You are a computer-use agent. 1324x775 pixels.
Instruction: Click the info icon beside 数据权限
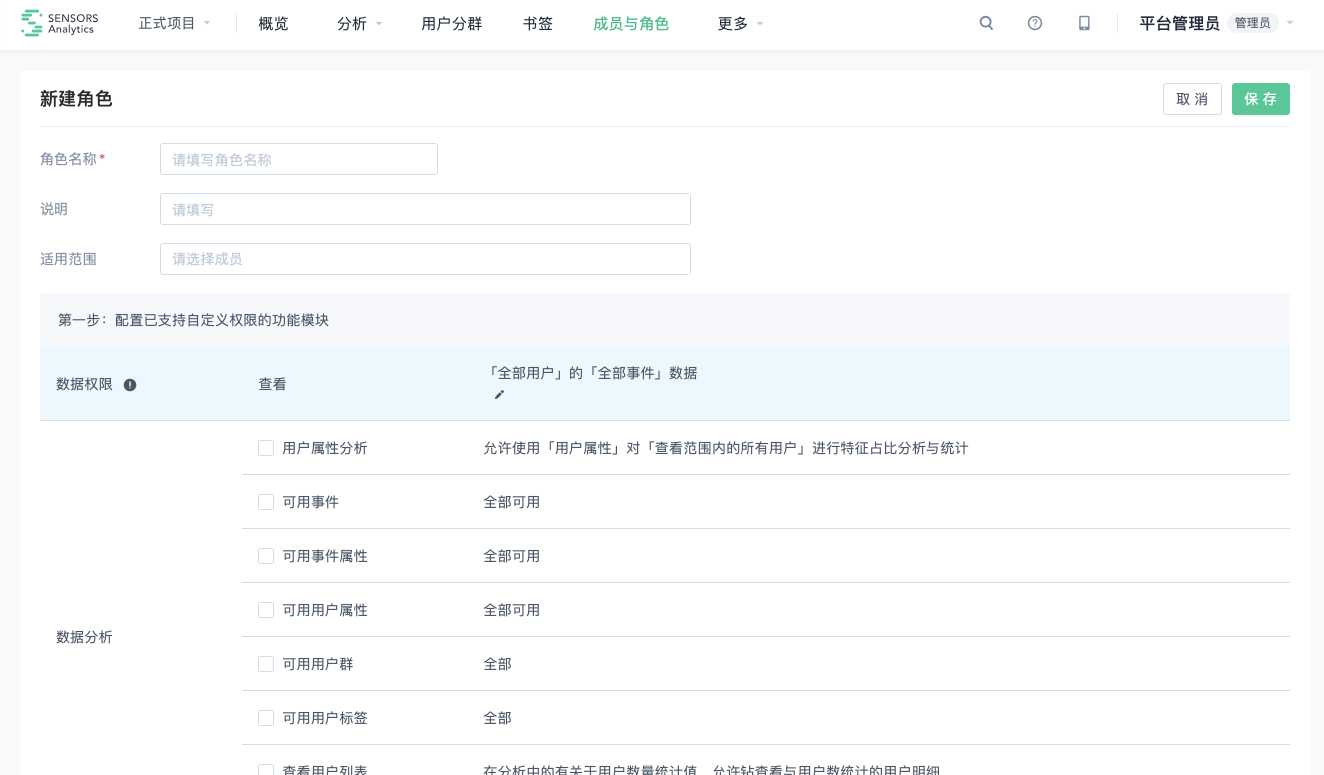click(x=130, y=384)
